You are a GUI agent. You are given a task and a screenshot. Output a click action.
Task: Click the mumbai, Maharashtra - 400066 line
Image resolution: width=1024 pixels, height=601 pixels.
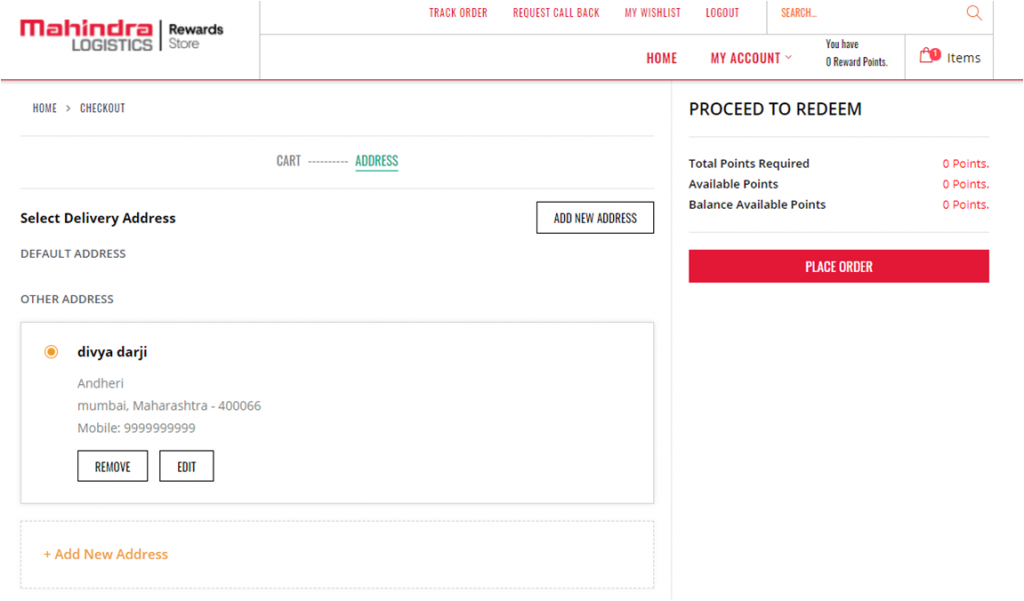(x=168, y=406)
